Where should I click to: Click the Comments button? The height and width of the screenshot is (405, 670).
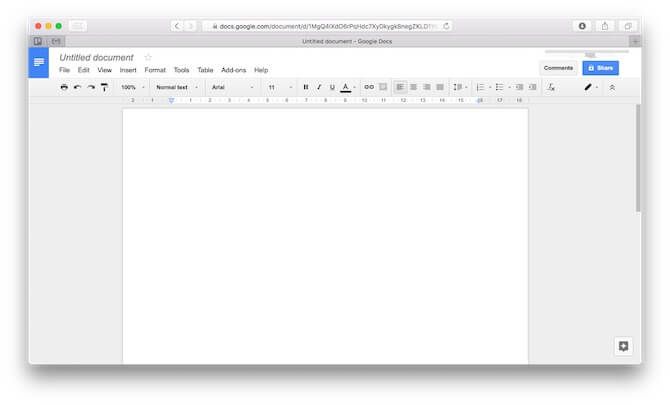[558, 68]
